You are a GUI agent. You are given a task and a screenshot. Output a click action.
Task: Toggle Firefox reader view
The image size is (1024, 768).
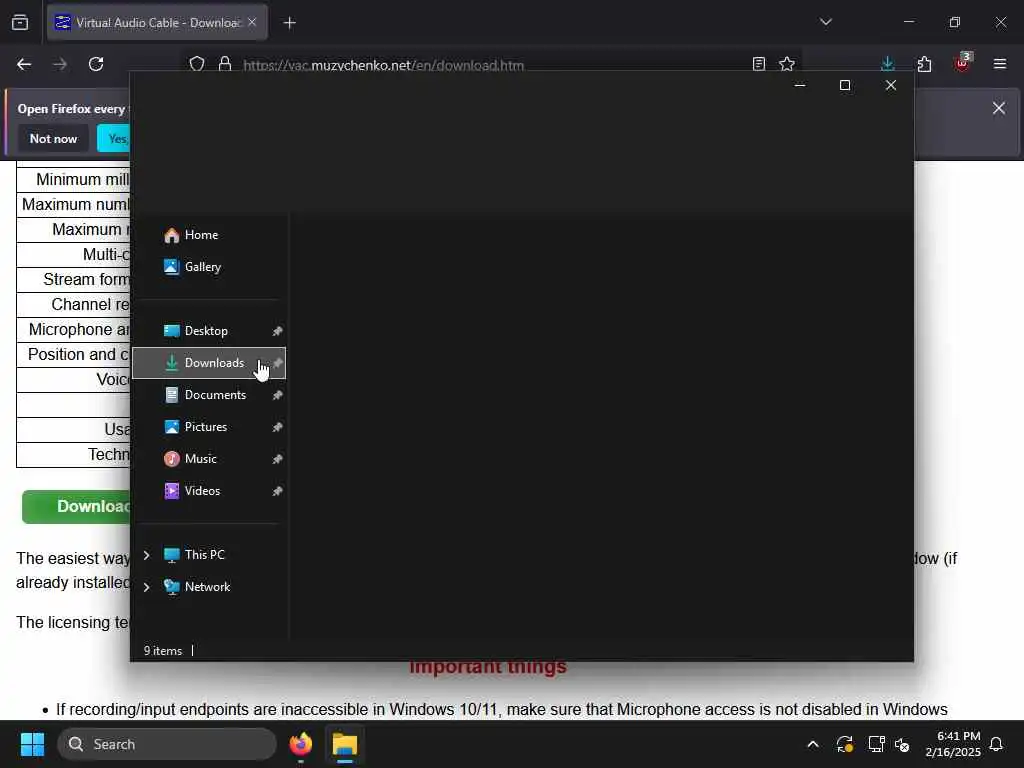coord(758,64)
